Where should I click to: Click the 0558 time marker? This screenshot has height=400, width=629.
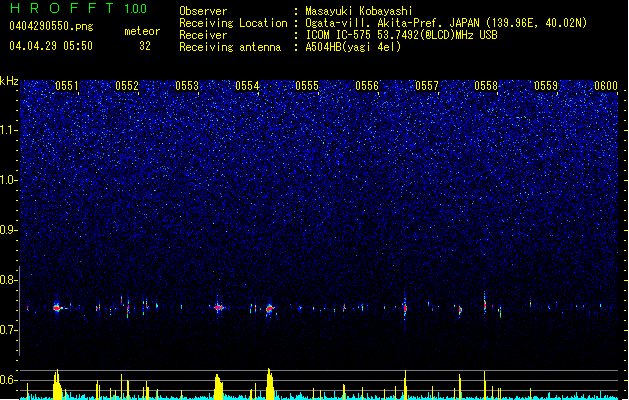tap(486, 86)
